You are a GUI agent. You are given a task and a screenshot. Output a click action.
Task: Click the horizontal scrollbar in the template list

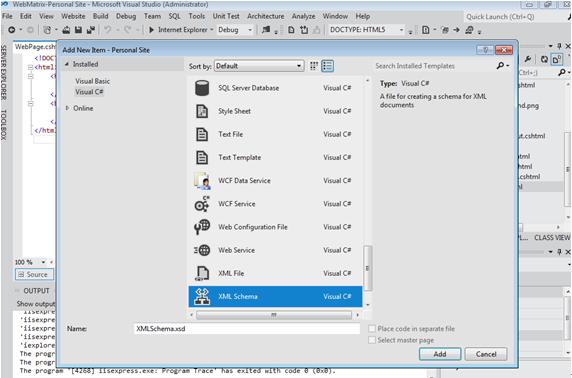[274, 315]
